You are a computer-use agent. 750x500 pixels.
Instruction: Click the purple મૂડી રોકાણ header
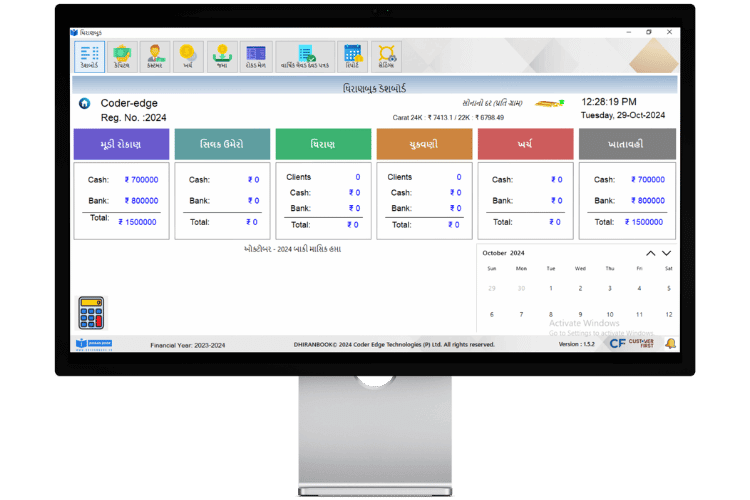coord(120,143)
